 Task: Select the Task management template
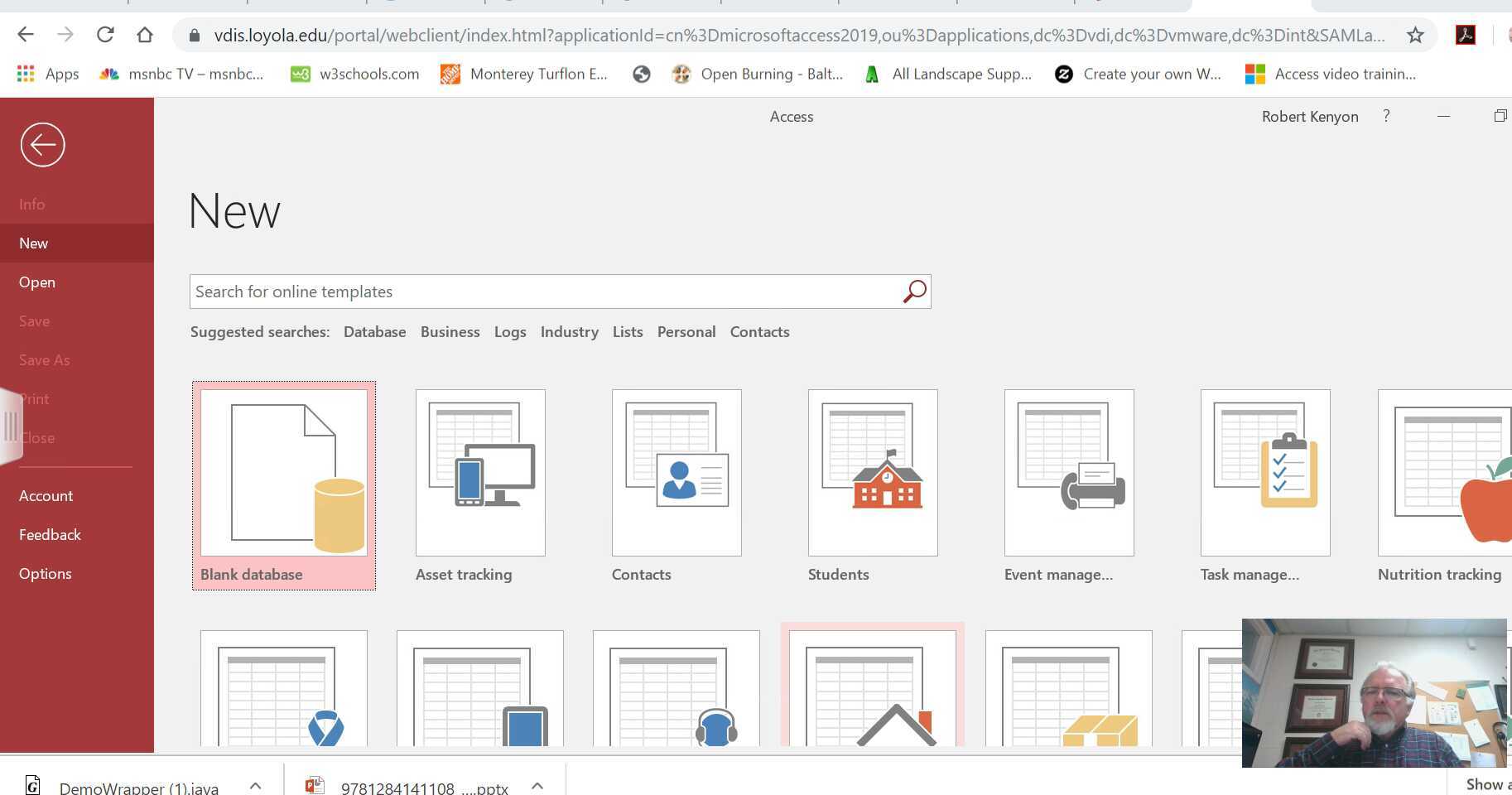point(1265,474)
